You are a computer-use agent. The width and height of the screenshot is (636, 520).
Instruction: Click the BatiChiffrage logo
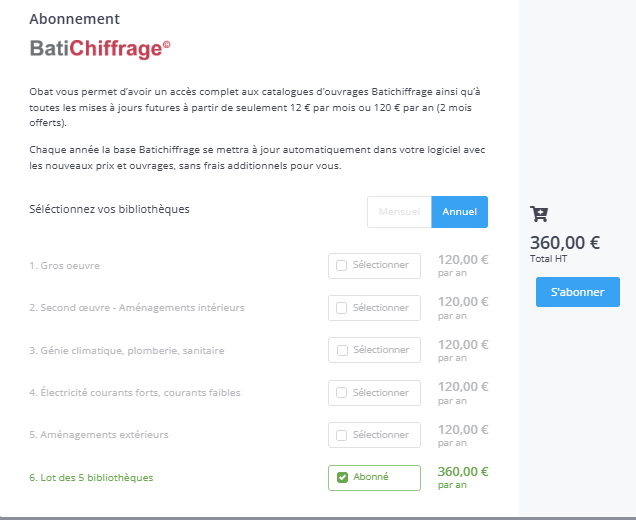point(100,49)
